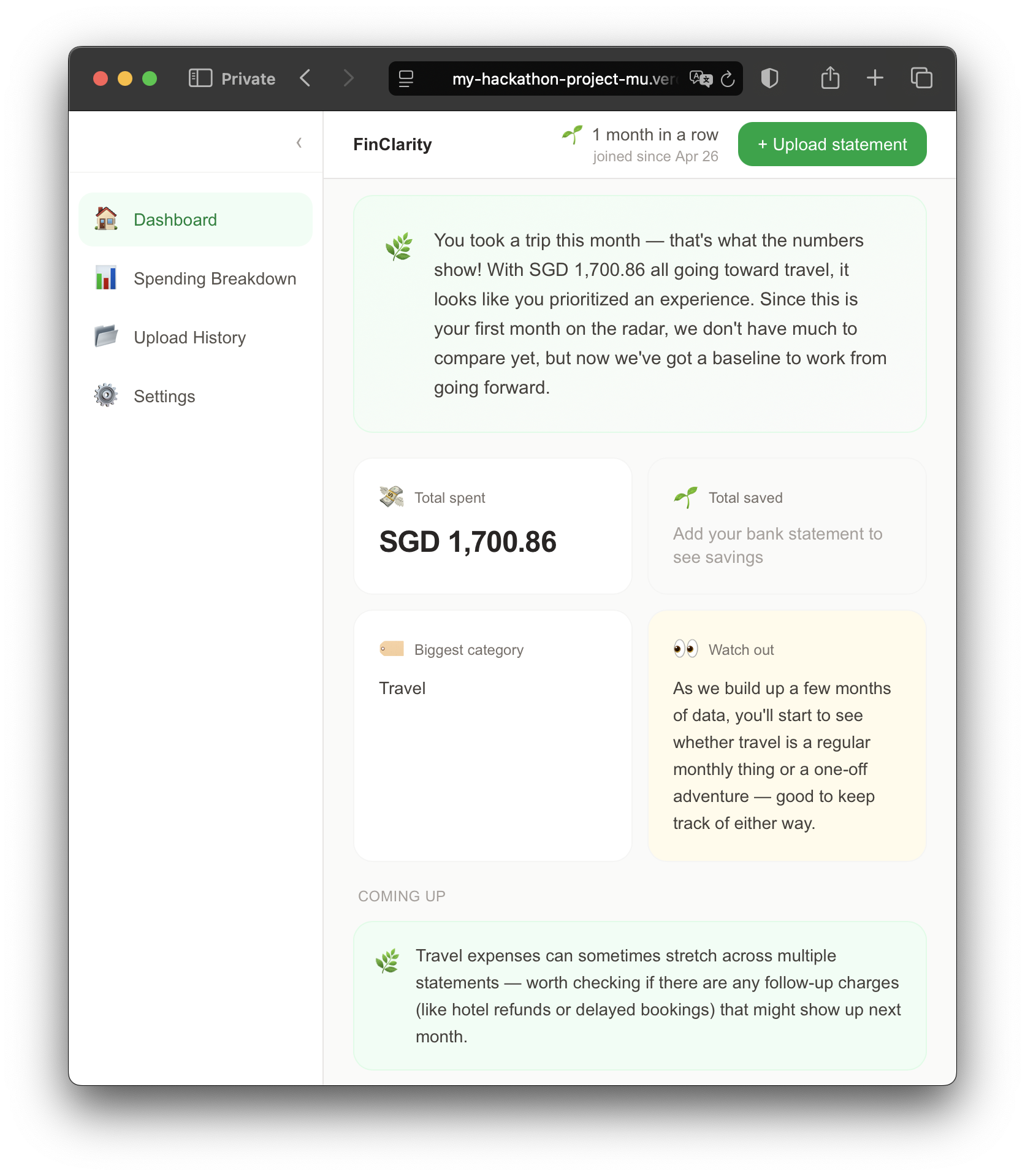Open the Dashboard house icon

pos(106,219)
